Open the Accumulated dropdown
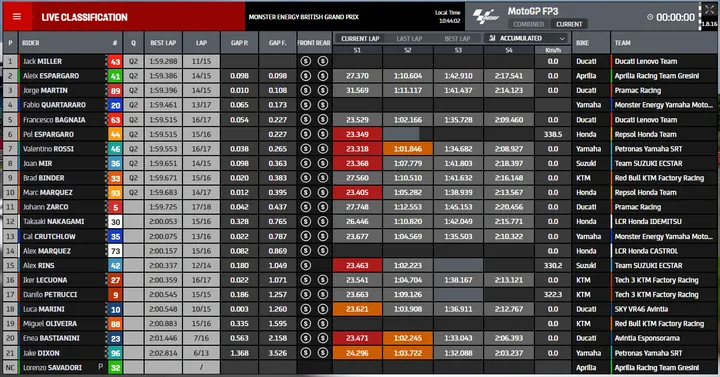720x377 pixels. (x=526, y=38)
